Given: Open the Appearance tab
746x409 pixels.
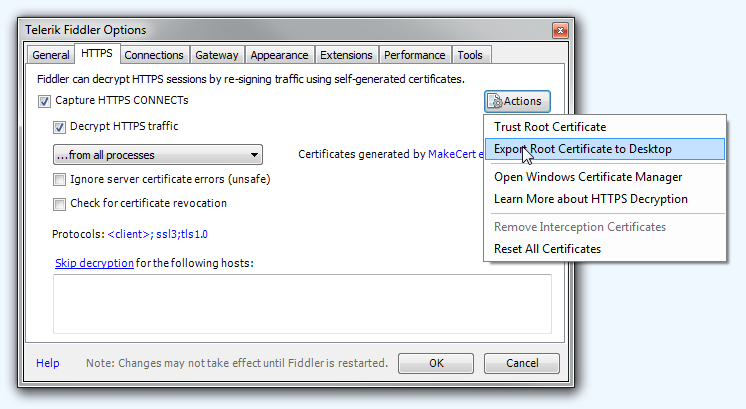Looking at the screenshot, I should [279, 55].
